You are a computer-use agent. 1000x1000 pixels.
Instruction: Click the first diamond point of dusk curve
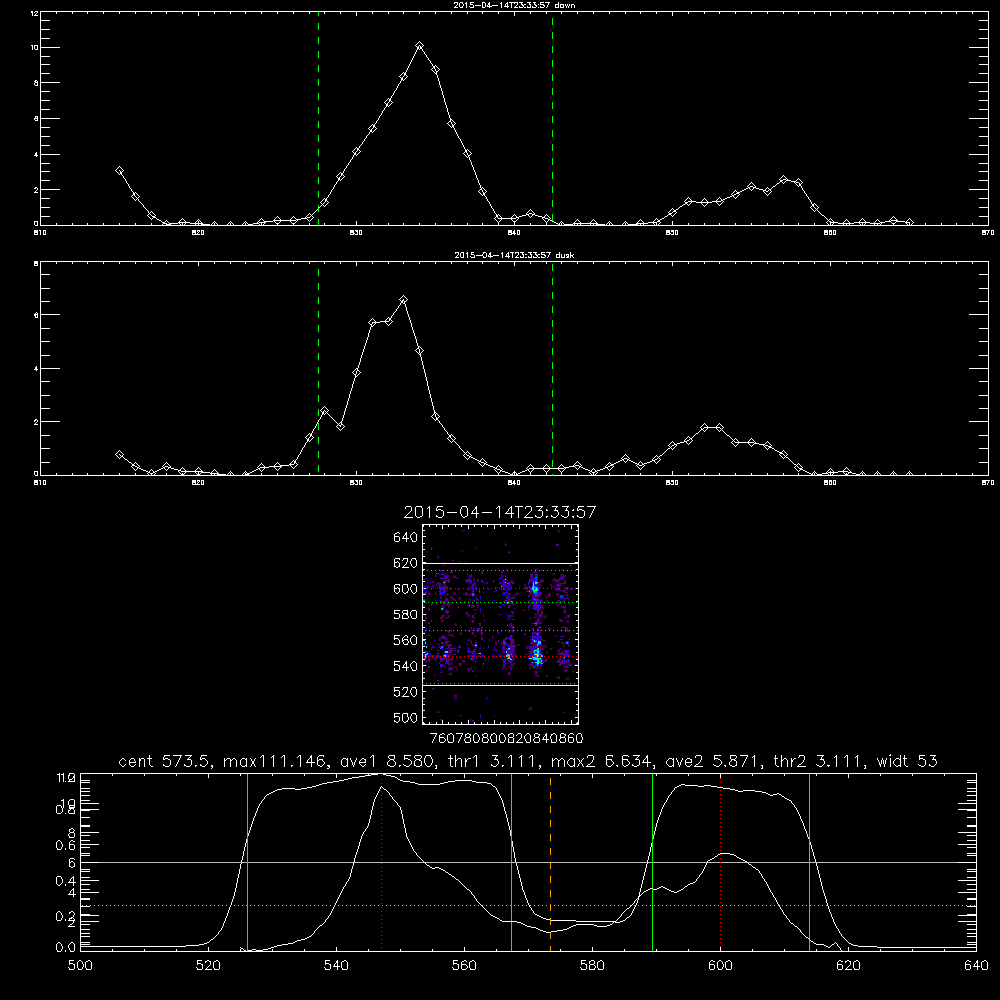(x=119, y=455)
